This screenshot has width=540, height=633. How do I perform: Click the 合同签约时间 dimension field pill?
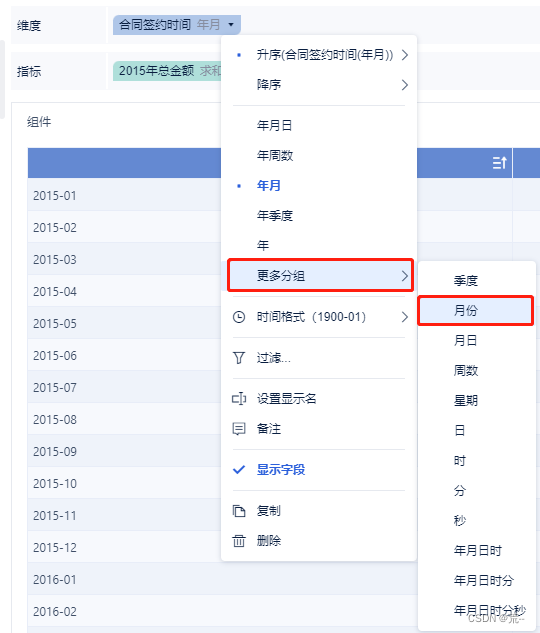[177, 25]
